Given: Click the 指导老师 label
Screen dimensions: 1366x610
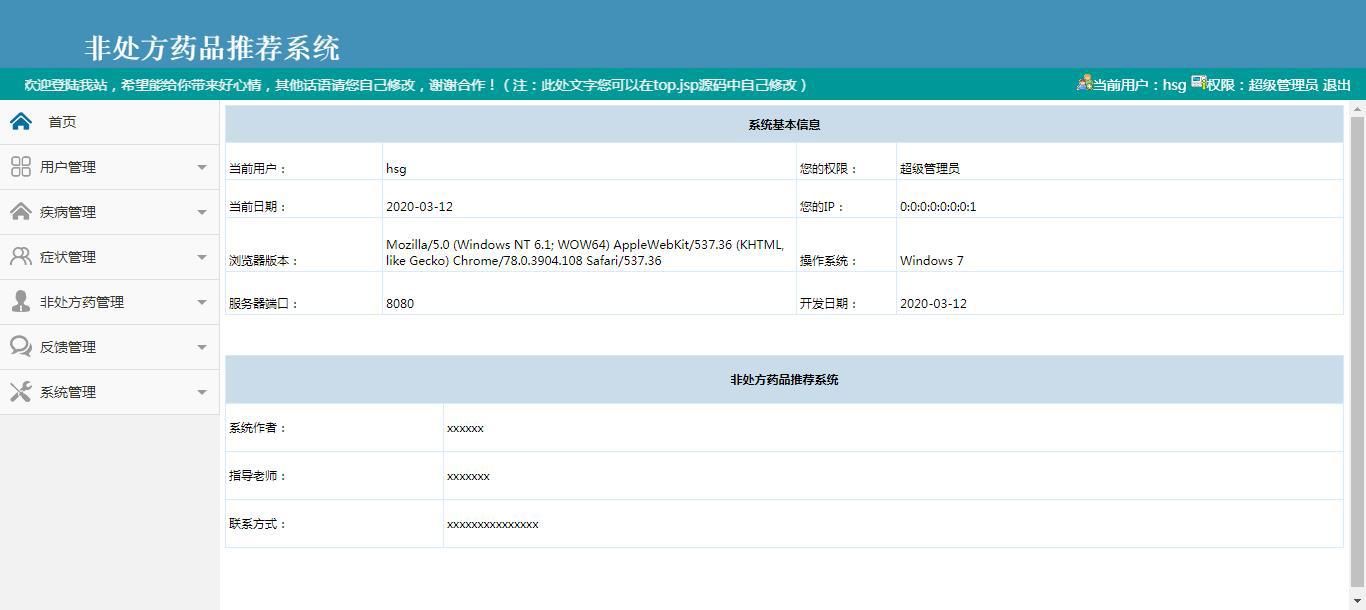Looking at the screenshot, I should [258, 476].
